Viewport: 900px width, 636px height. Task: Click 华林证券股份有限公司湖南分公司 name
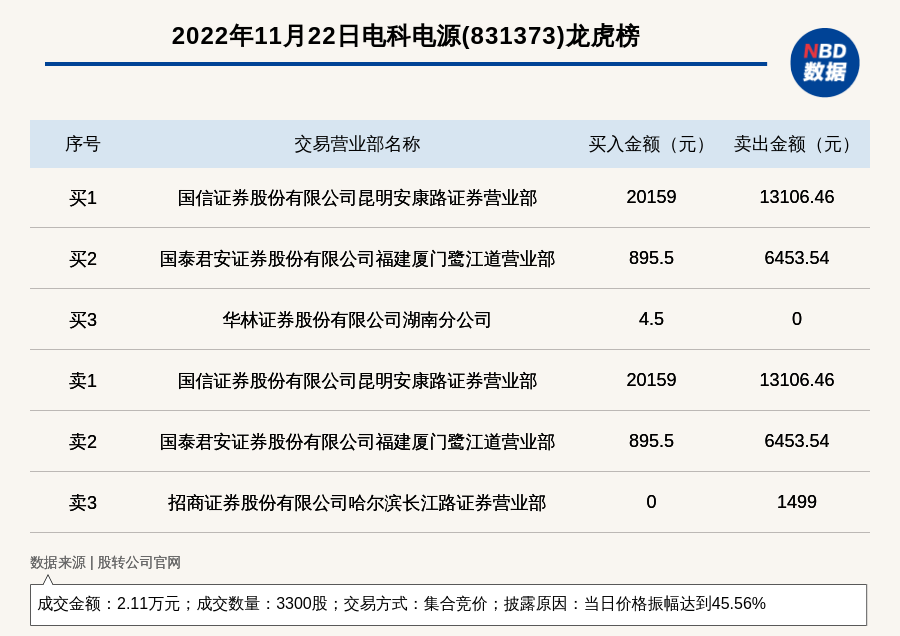click(x=357, y=320)
